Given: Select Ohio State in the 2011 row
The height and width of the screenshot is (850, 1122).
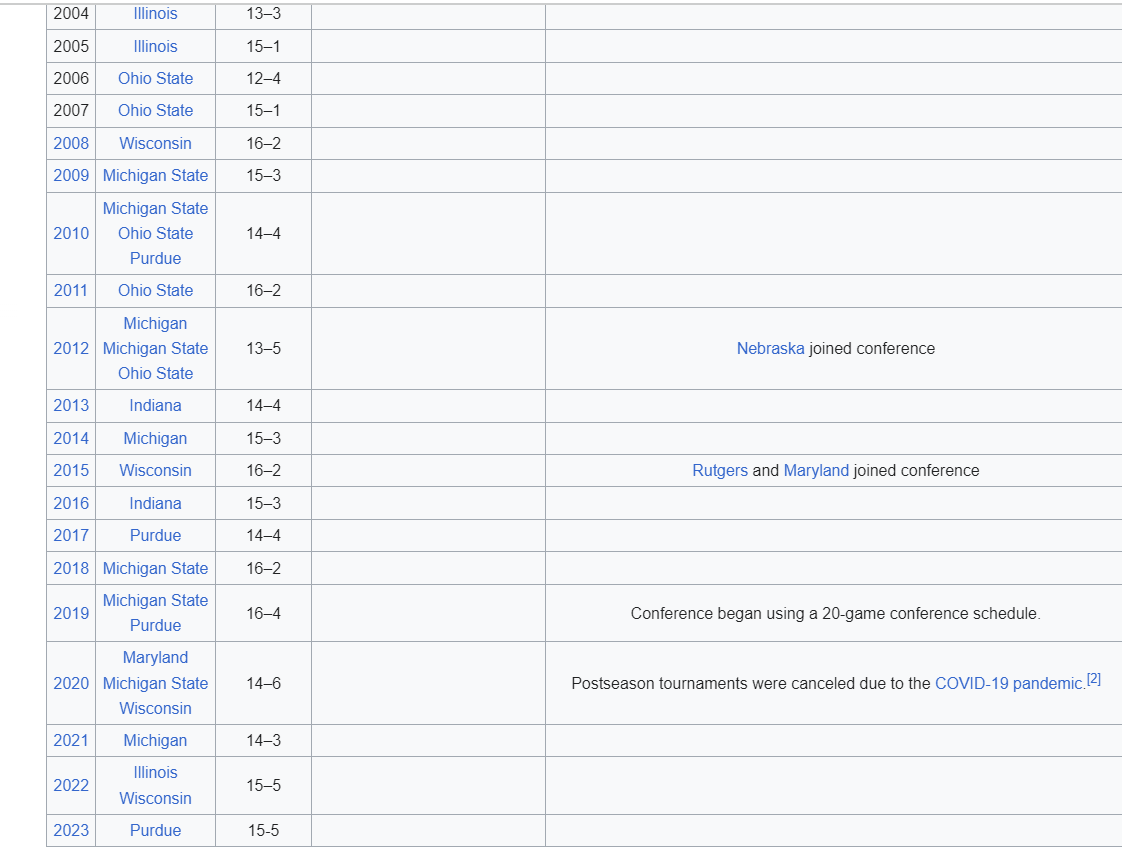Looking at the screenshot, I should [x=155, y=291].
